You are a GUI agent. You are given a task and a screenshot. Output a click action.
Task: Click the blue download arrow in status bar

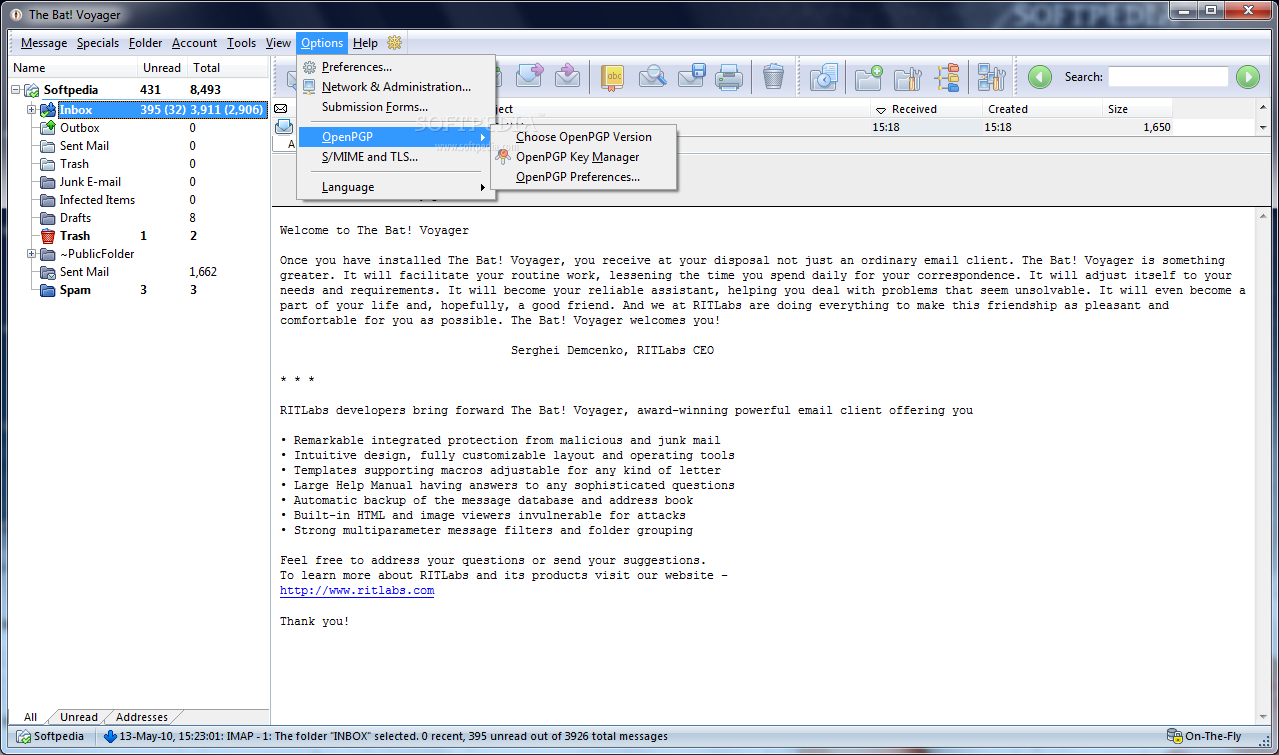coord(110,736)
